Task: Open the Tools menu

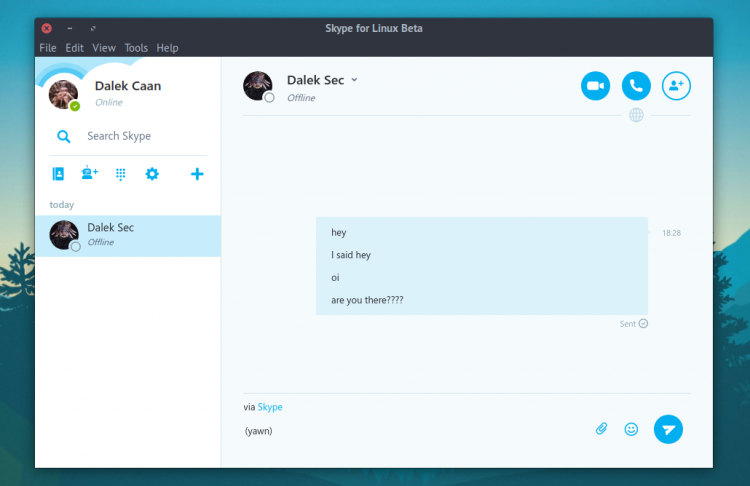Action: [136, 48]
